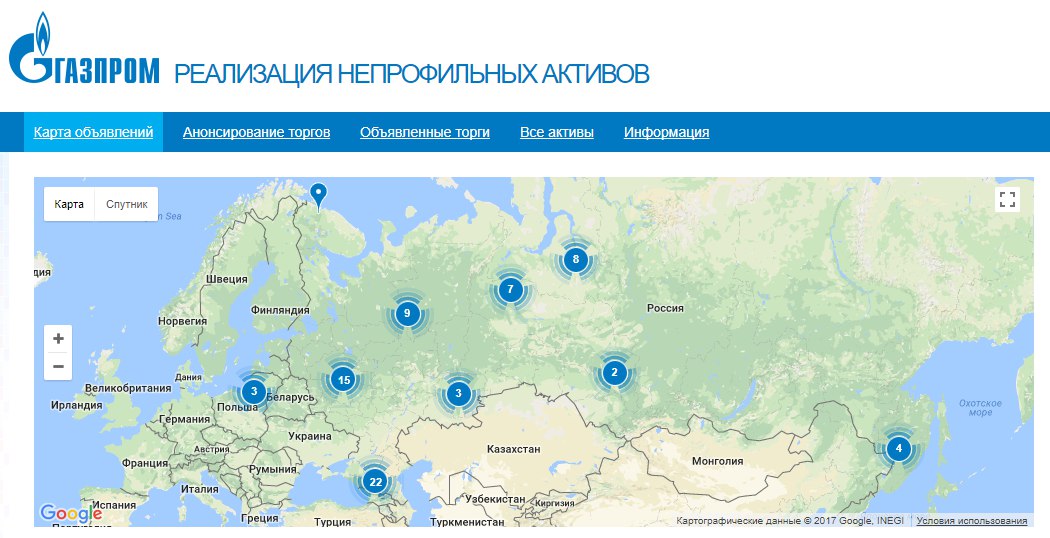Open the cluster marker with 15
Viewport: 1050px width, 538px height.
tap(344, 380)
